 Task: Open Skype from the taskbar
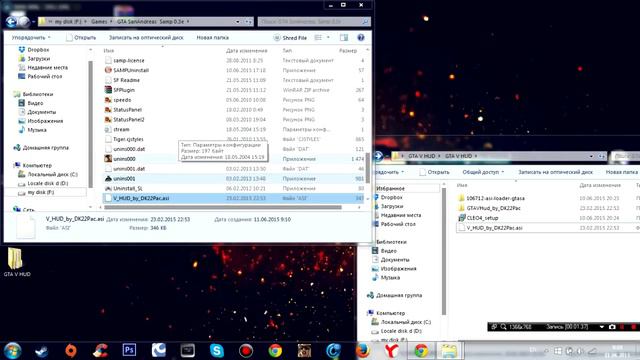pyautogui.click(x=217, y=351)
